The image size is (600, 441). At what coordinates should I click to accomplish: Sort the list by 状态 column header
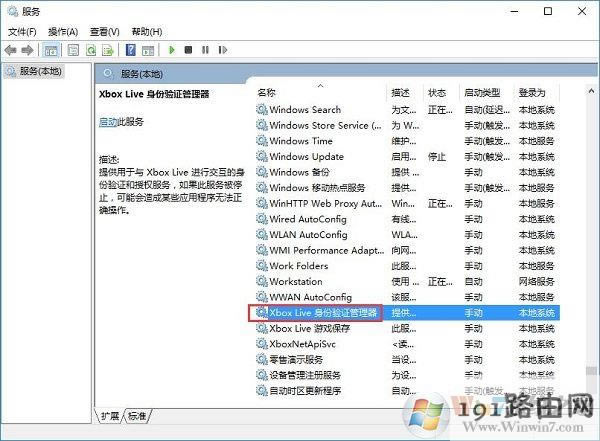(x=437, y=93)
